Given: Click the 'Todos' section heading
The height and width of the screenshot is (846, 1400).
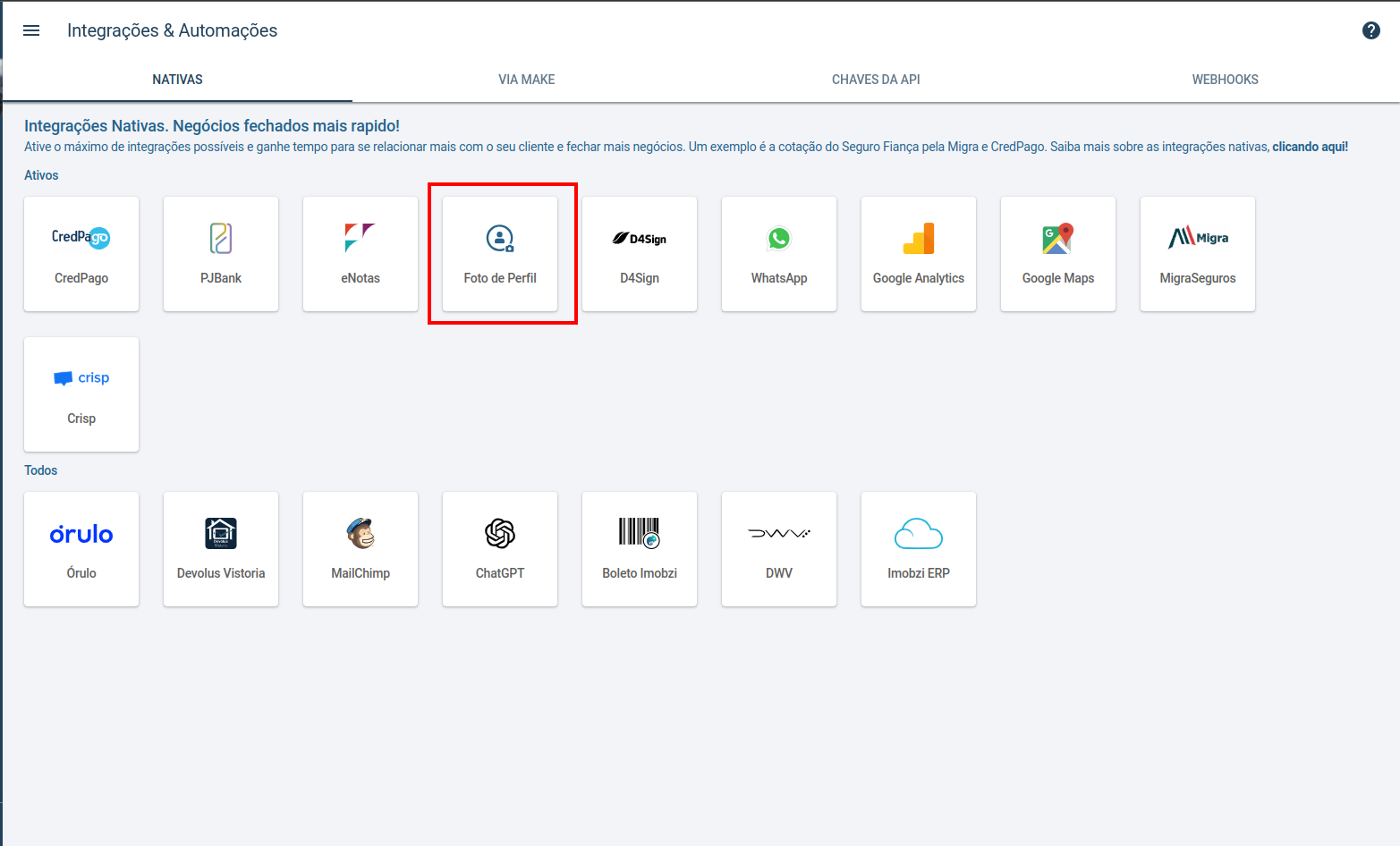Looking at the screenshot, I should (x=40, y=470).
